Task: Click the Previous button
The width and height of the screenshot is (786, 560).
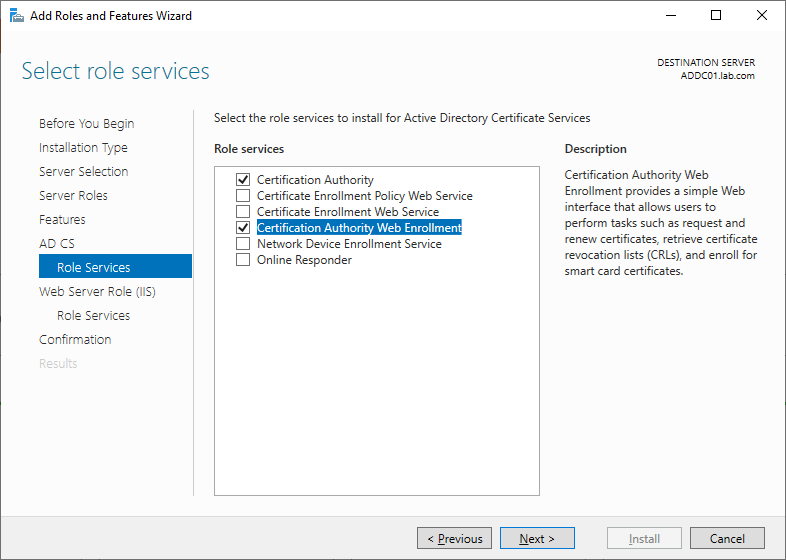Action: tap(454, 538)
